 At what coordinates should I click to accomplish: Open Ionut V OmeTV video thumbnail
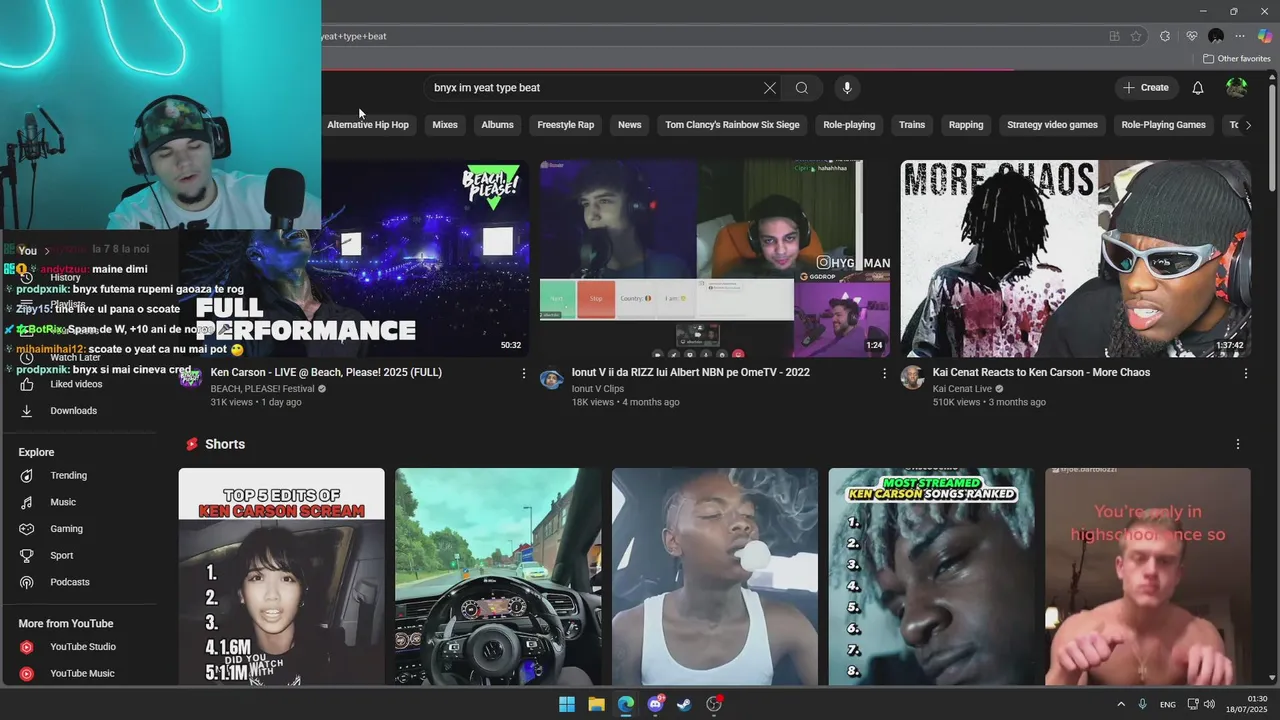(715, 258)
